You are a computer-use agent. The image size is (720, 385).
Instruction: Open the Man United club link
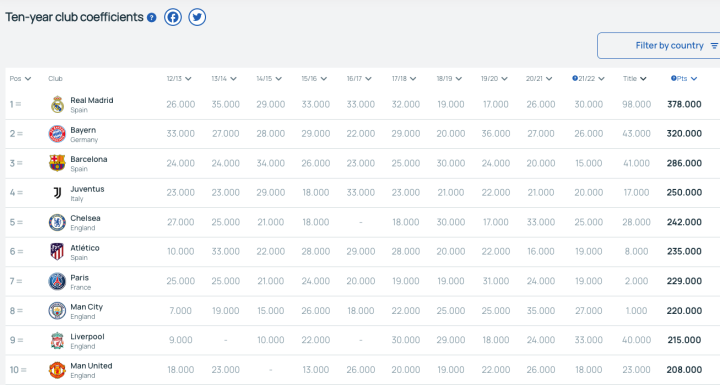pyautogui.click(x=91, y=366)
